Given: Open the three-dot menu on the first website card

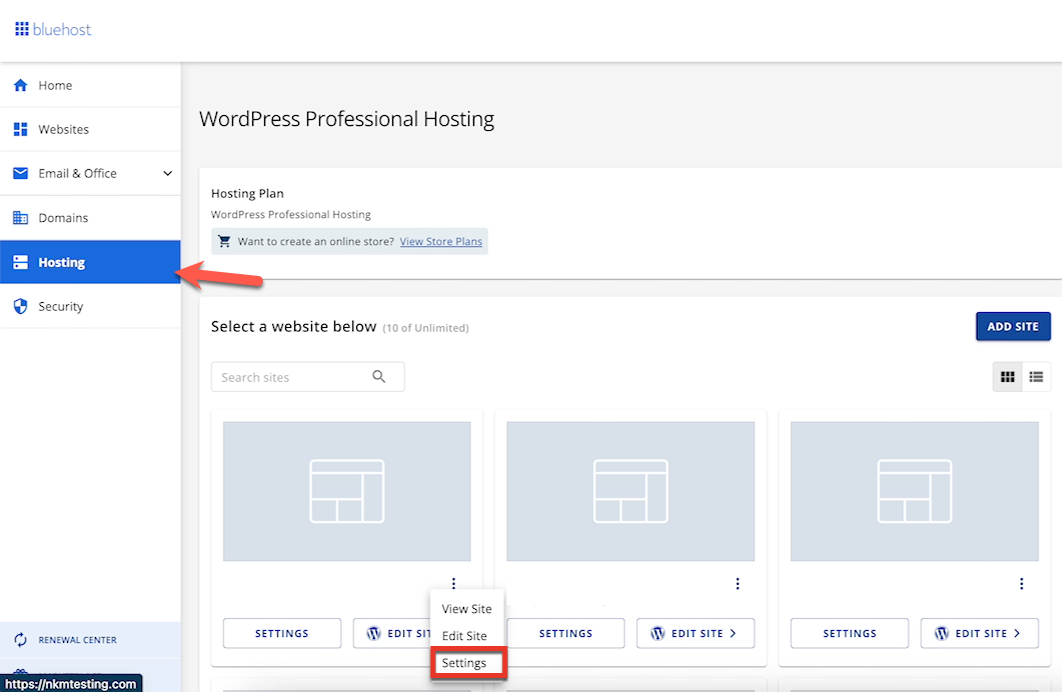Looking at the screenshot, I should pyautogui.click(x=453, y=583).
